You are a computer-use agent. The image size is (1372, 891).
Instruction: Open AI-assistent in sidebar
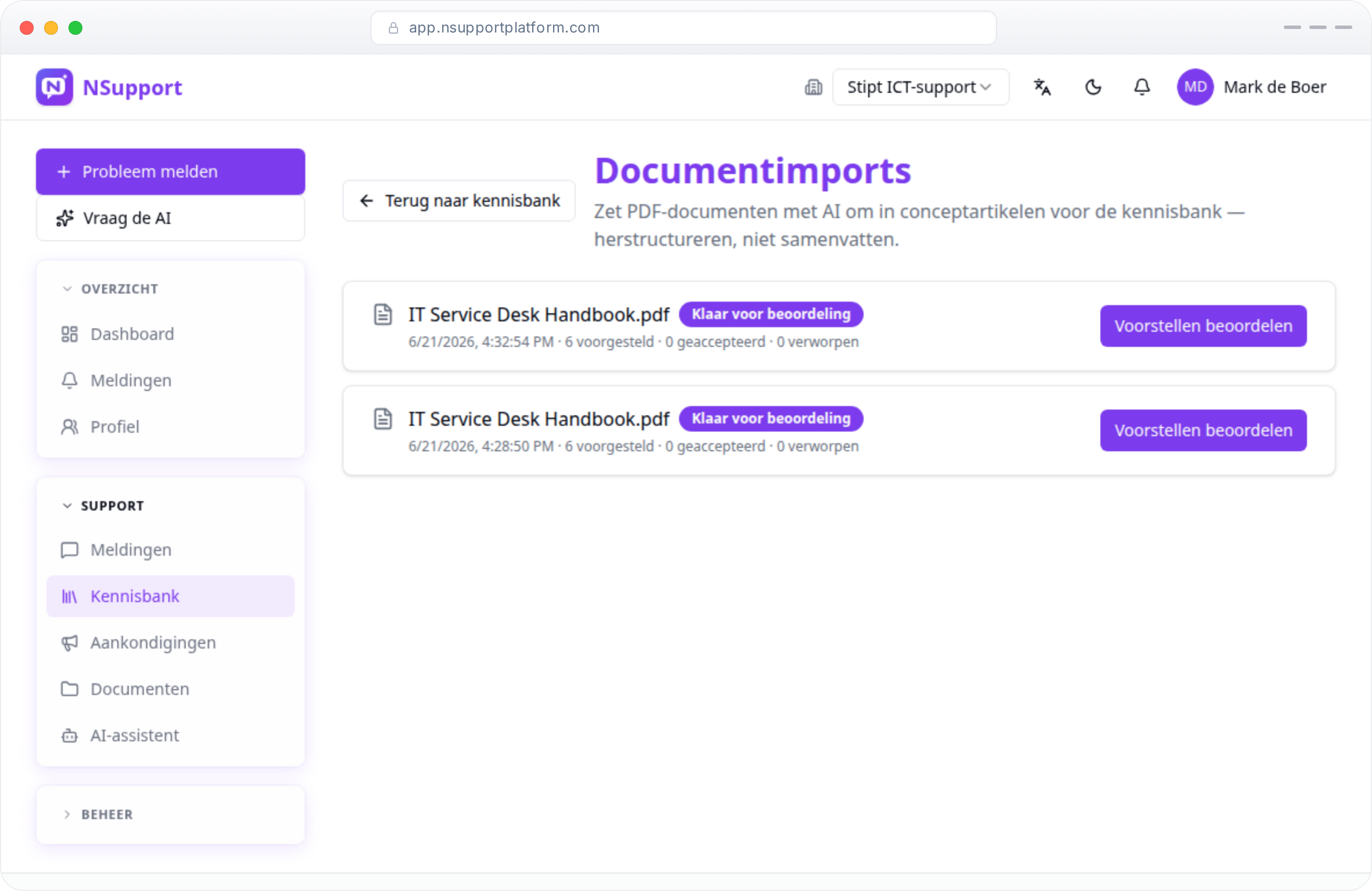(x=171, y=736)
